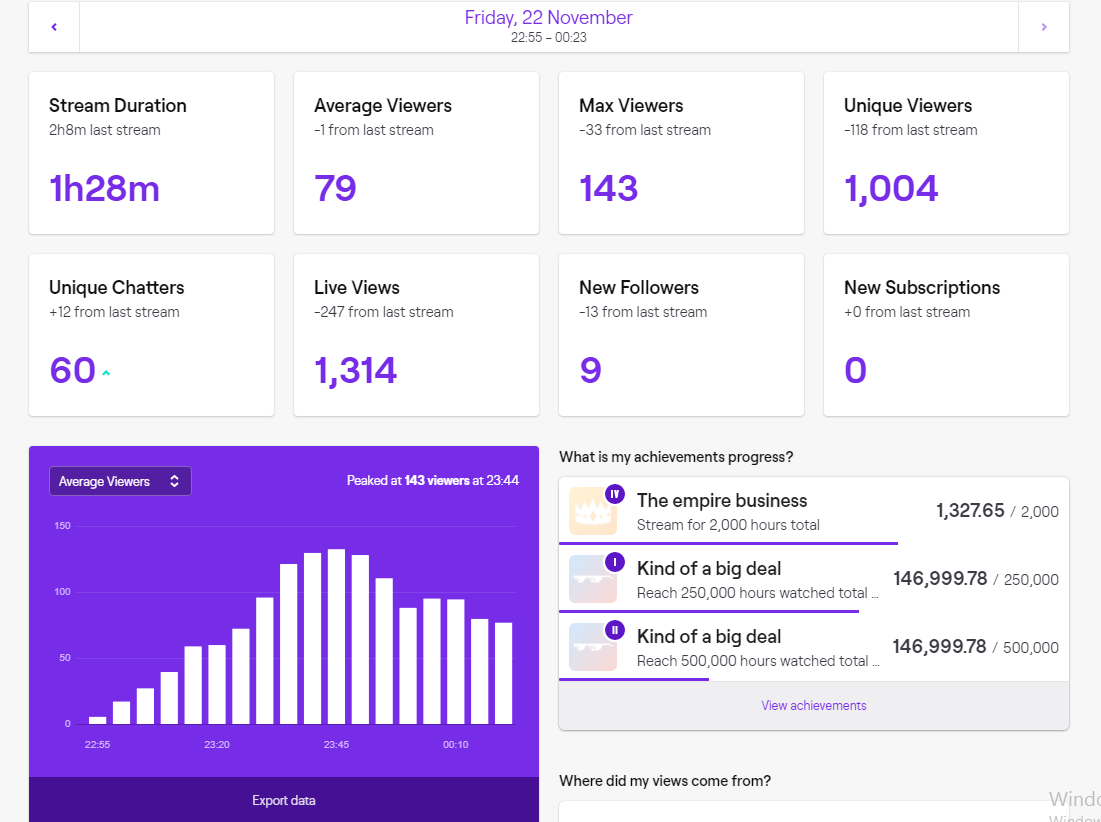The width and height of the screenshot is (1101, 822).
Task: Click the 22:55 – 00:23 time range
Action: click(x=548, y=37)
